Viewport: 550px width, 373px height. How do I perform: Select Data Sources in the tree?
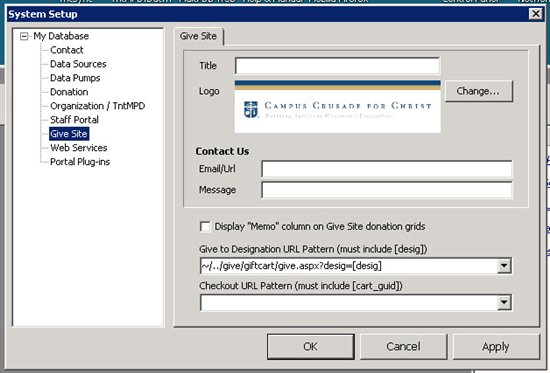pyautogui.click(x=78, y=64)
